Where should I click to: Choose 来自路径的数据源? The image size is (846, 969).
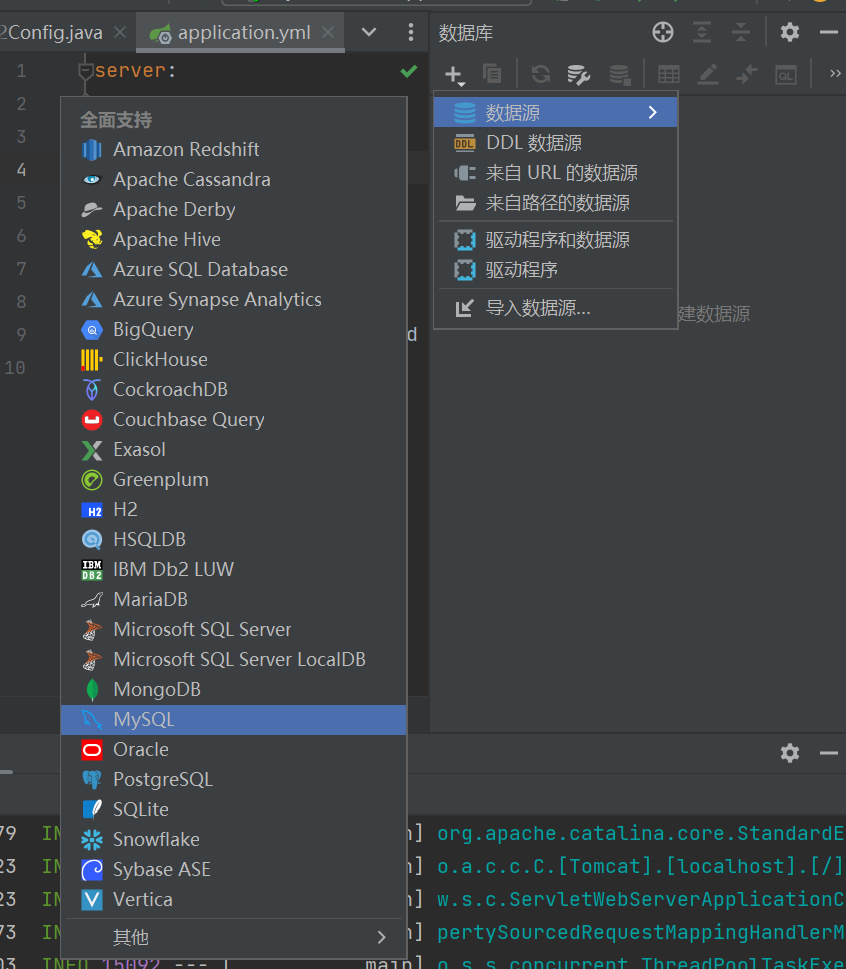[x=556, y=203]
